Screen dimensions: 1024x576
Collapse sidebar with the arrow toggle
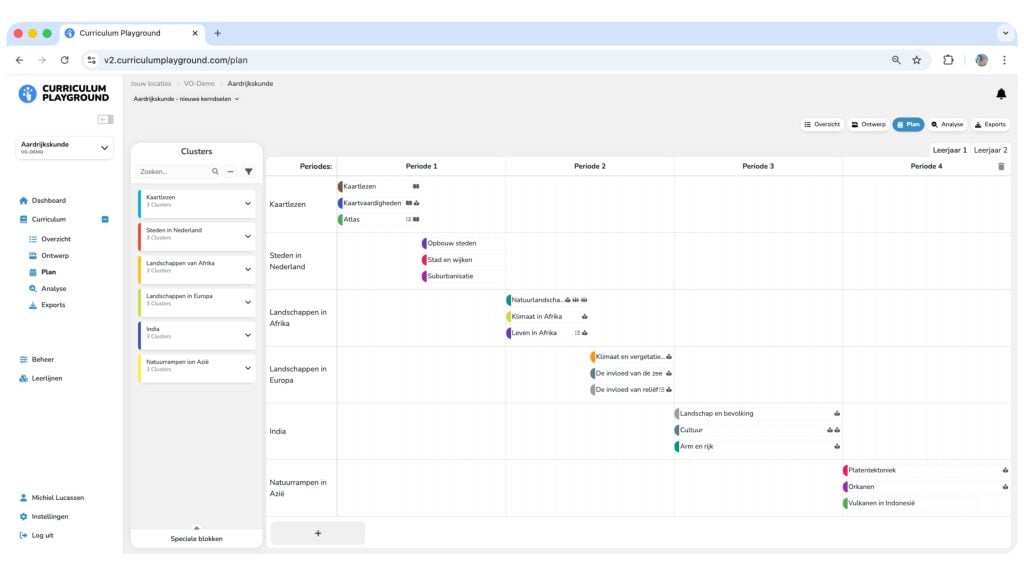104,119
